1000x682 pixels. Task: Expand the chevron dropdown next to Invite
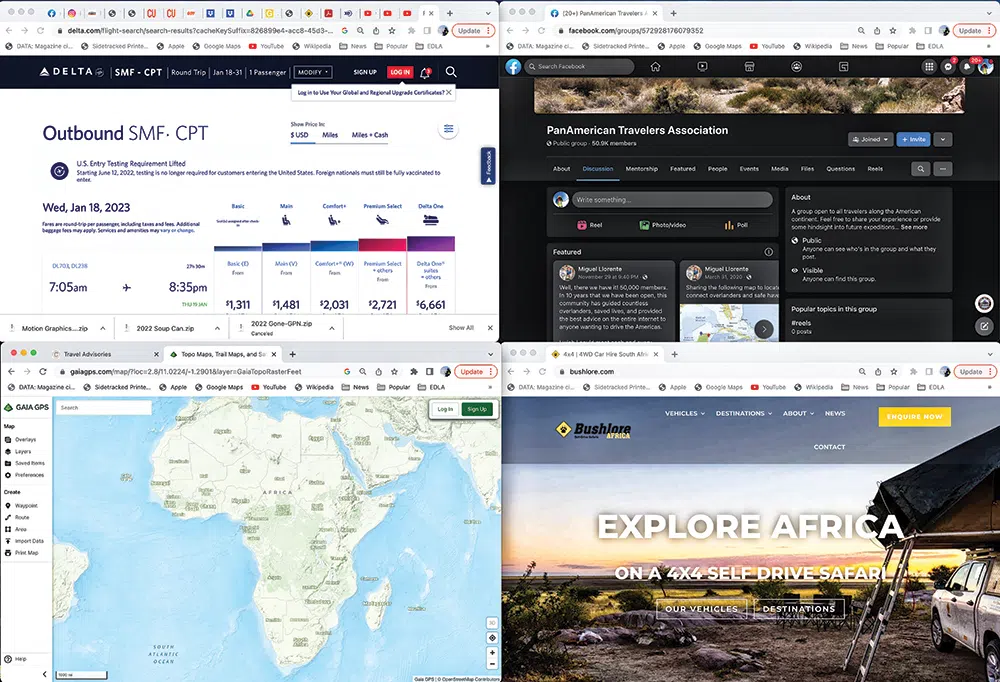943,139
